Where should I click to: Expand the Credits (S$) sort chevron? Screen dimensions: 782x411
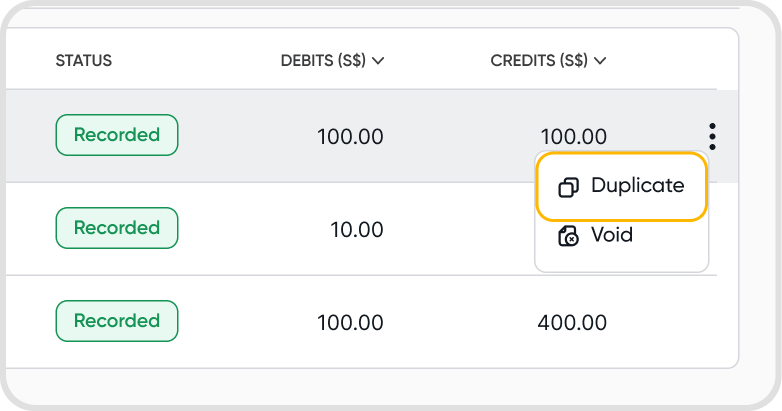click(600, 61)
